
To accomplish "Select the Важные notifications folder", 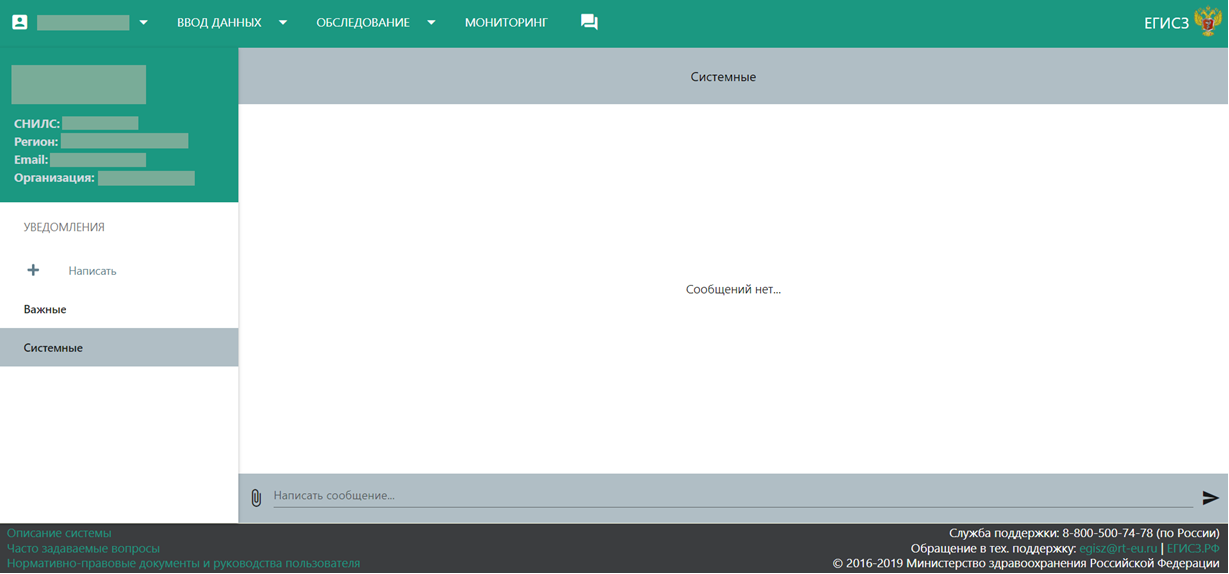I will (x=119, y=309).
